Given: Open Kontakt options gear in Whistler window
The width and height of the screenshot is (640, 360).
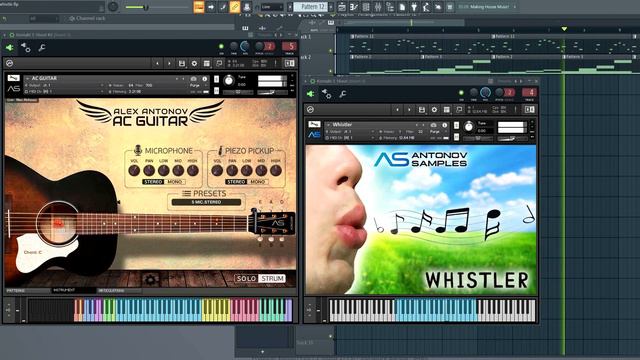Looking at the screenshot, I should 434,109.
